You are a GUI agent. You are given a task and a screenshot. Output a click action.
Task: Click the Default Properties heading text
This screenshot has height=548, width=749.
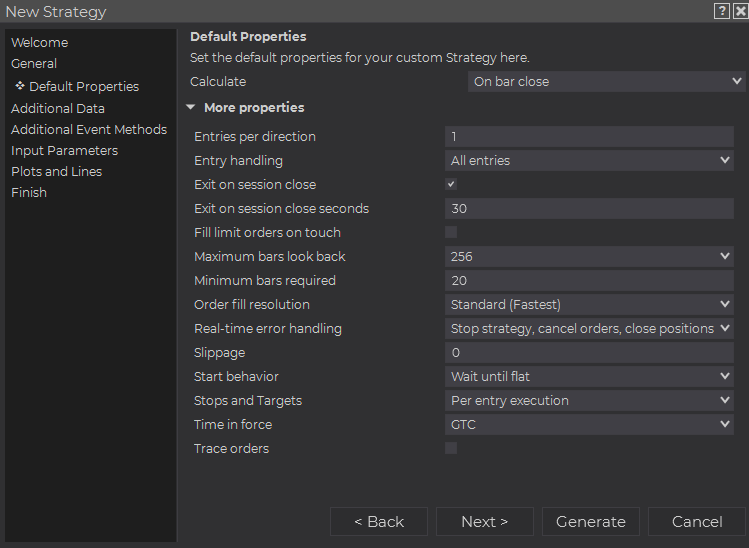pyautogui.click(x=248, y=37)
